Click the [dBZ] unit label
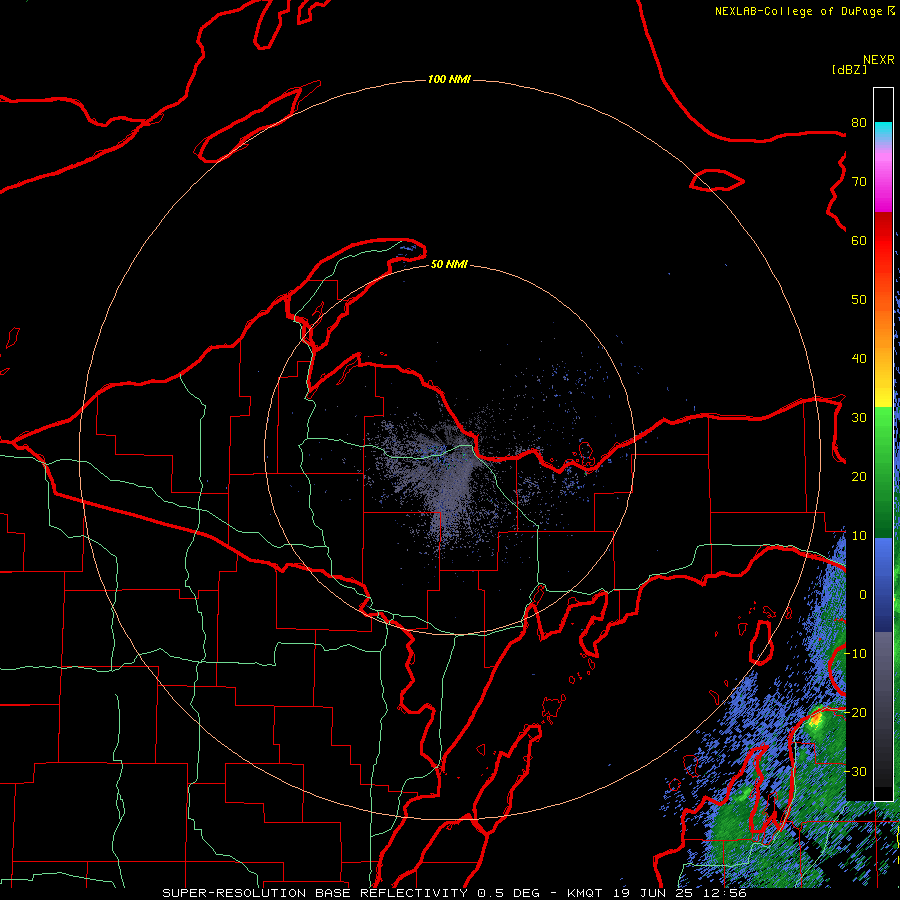The image size is (900, 900). pos(849,69)
